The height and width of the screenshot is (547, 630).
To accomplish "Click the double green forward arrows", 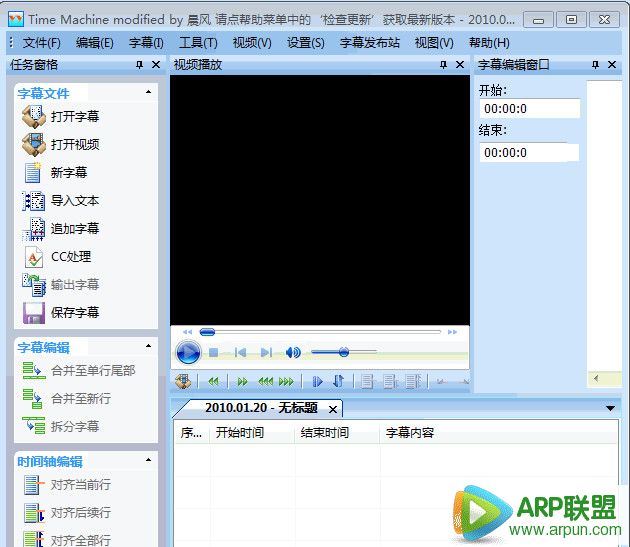I will [x=242, y=381].
